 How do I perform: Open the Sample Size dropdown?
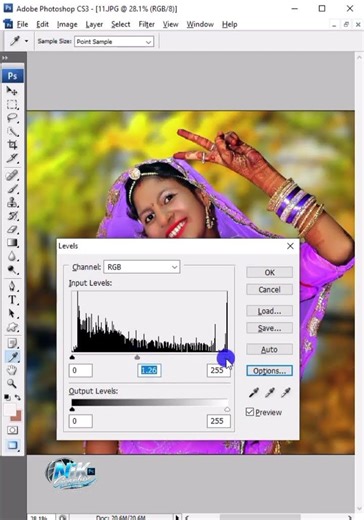click(114, 42)
